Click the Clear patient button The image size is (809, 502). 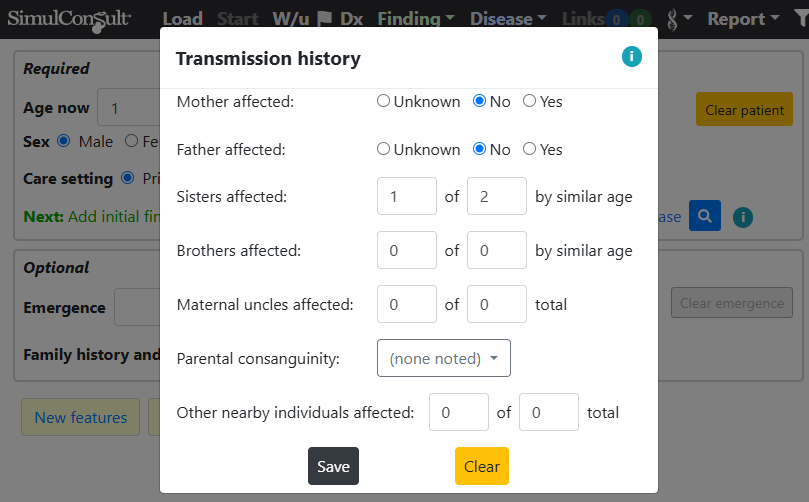pyautogui.click(x=744, y=109)
